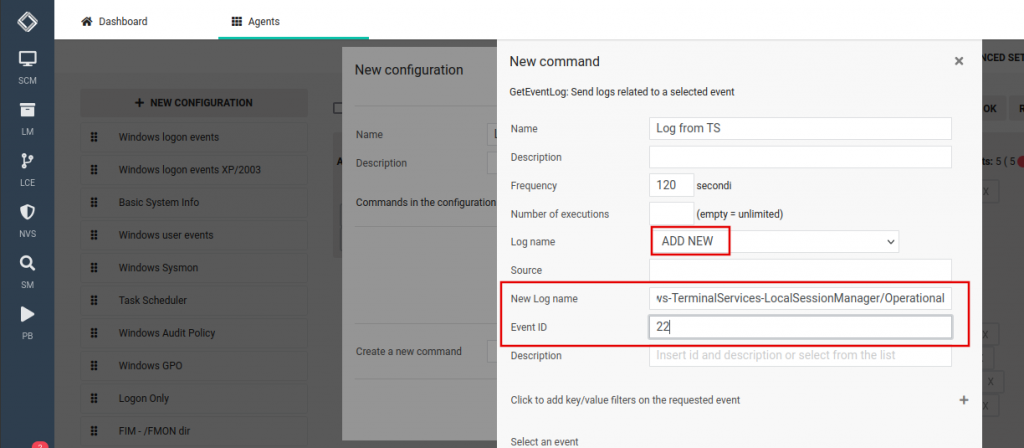Focus the Source input field

click(800, 270)
